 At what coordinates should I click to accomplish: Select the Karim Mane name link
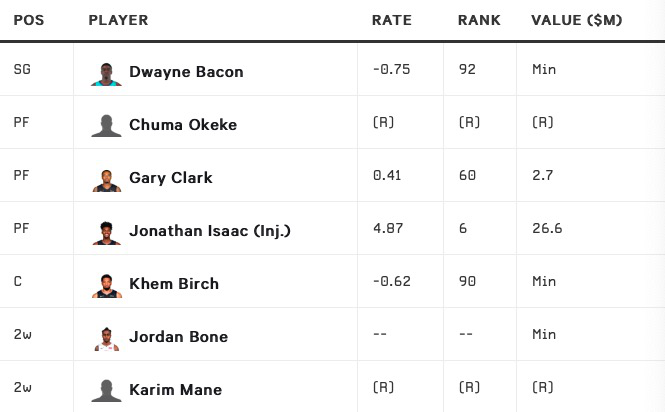pyautogui.click(x=175, y=390)
